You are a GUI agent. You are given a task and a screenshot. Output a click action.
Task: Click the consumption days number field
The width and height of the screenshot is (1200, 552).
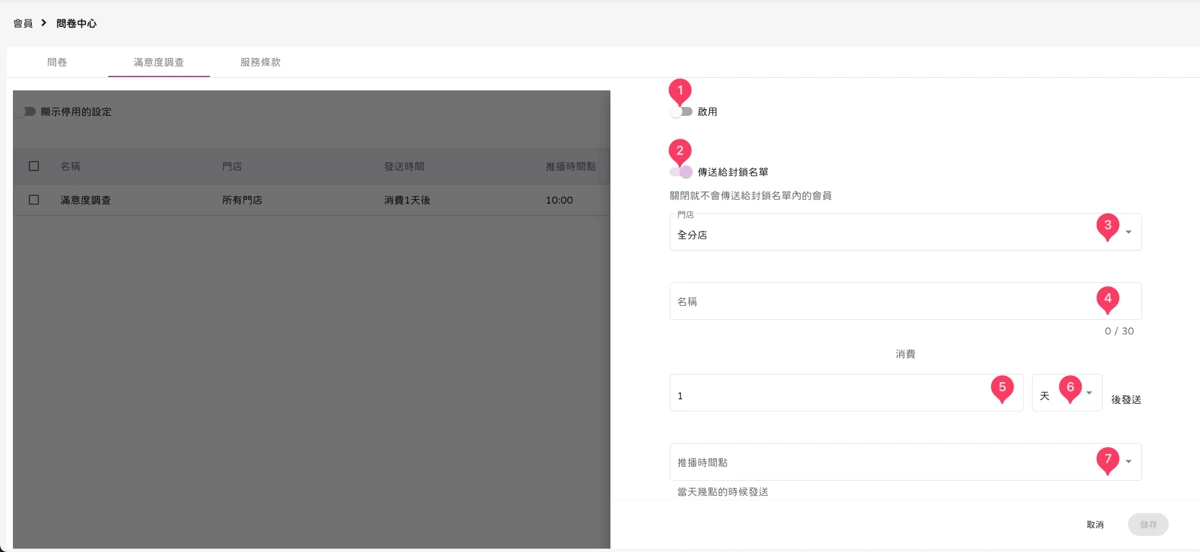[x=846, y=393]
